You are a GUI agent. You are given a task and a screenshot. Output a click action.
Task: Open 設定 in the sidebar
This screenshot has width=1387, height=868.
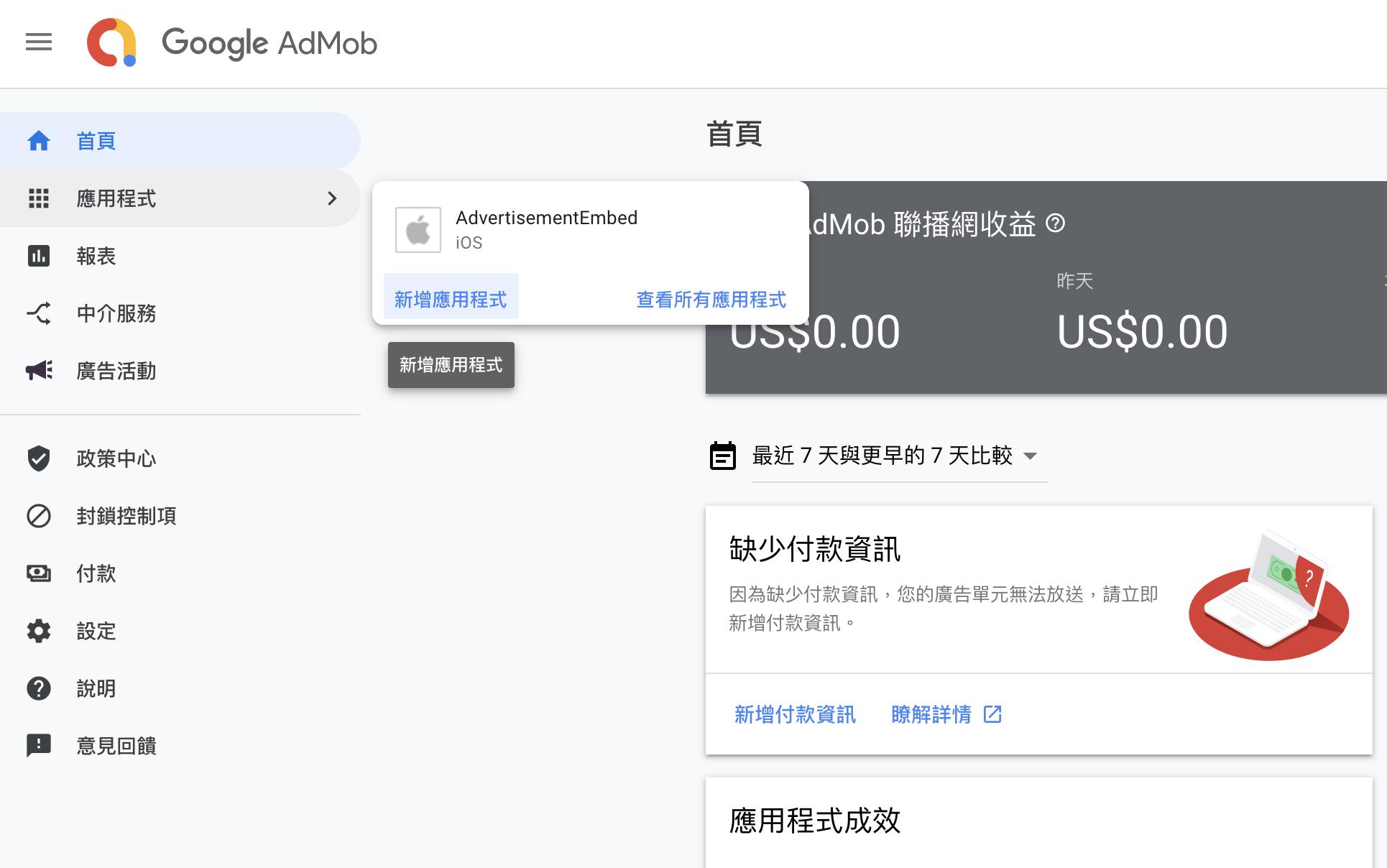click(180, 631)
